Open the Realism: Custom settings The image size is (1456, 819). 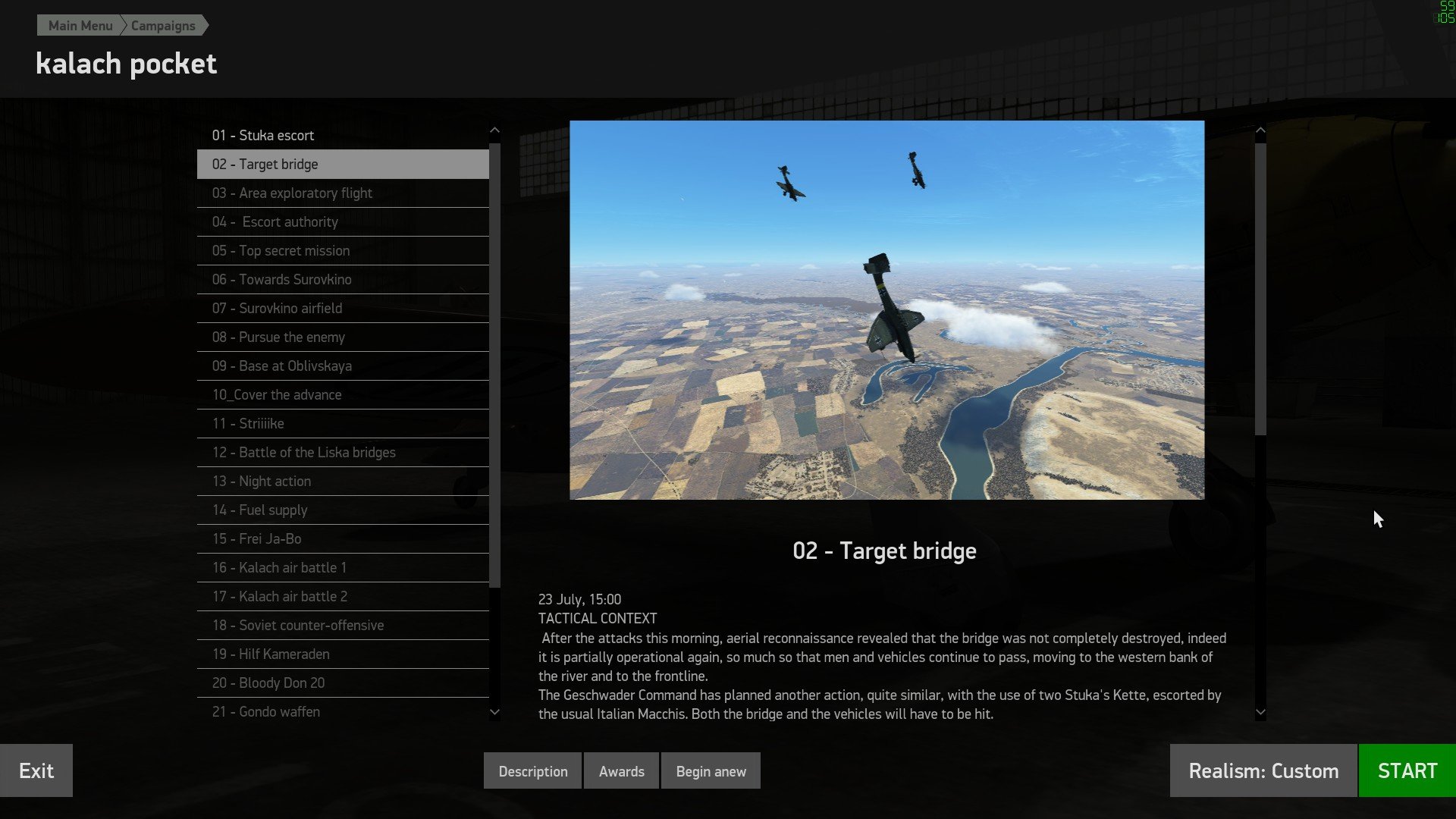click(1263, 770)
